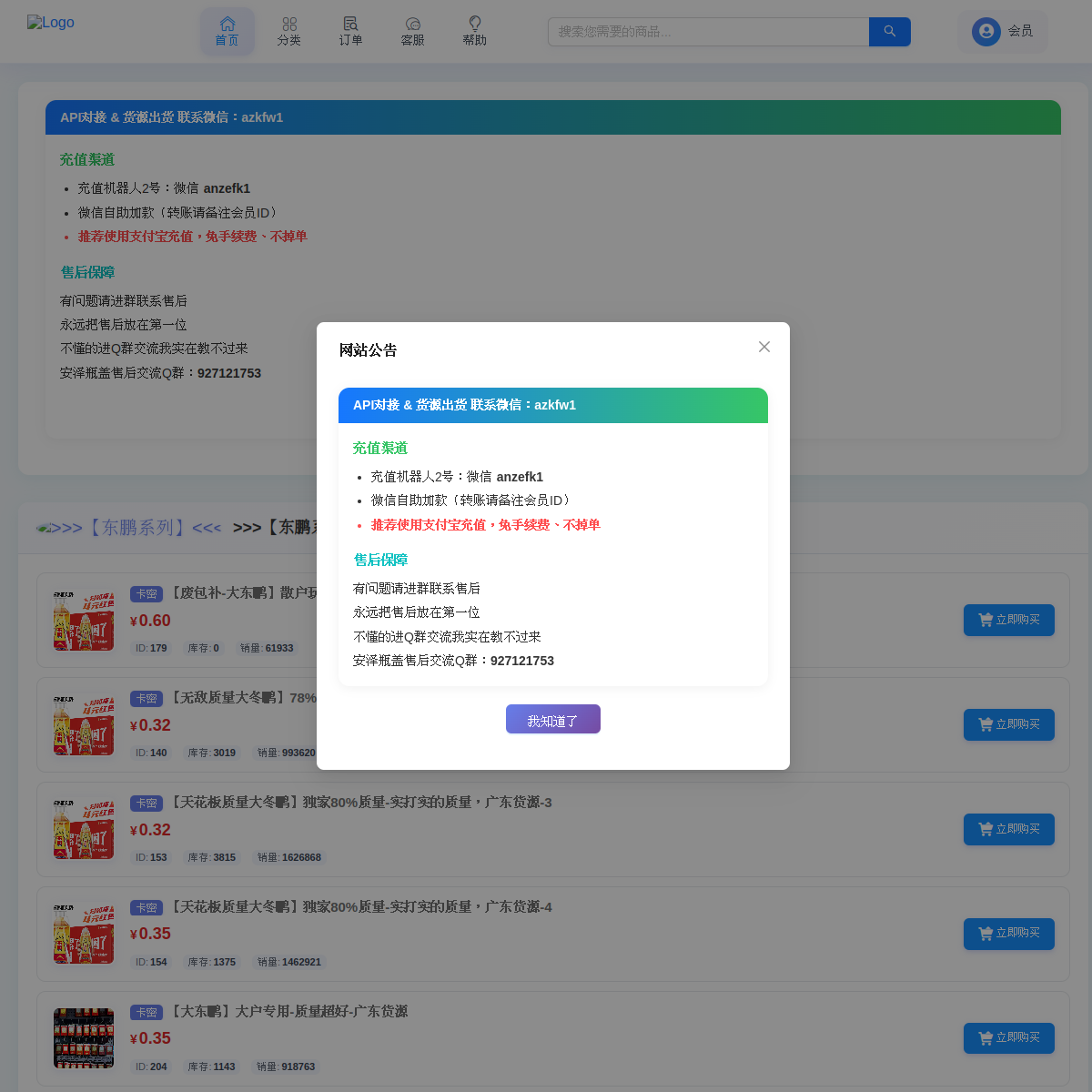Buy the 大户专用 ¥0.35 item

1009,1038
